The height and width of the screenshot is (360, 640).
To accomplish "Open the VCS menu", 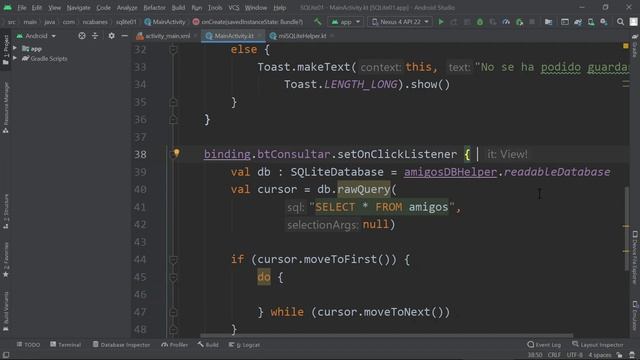I will tap(234, 8).
